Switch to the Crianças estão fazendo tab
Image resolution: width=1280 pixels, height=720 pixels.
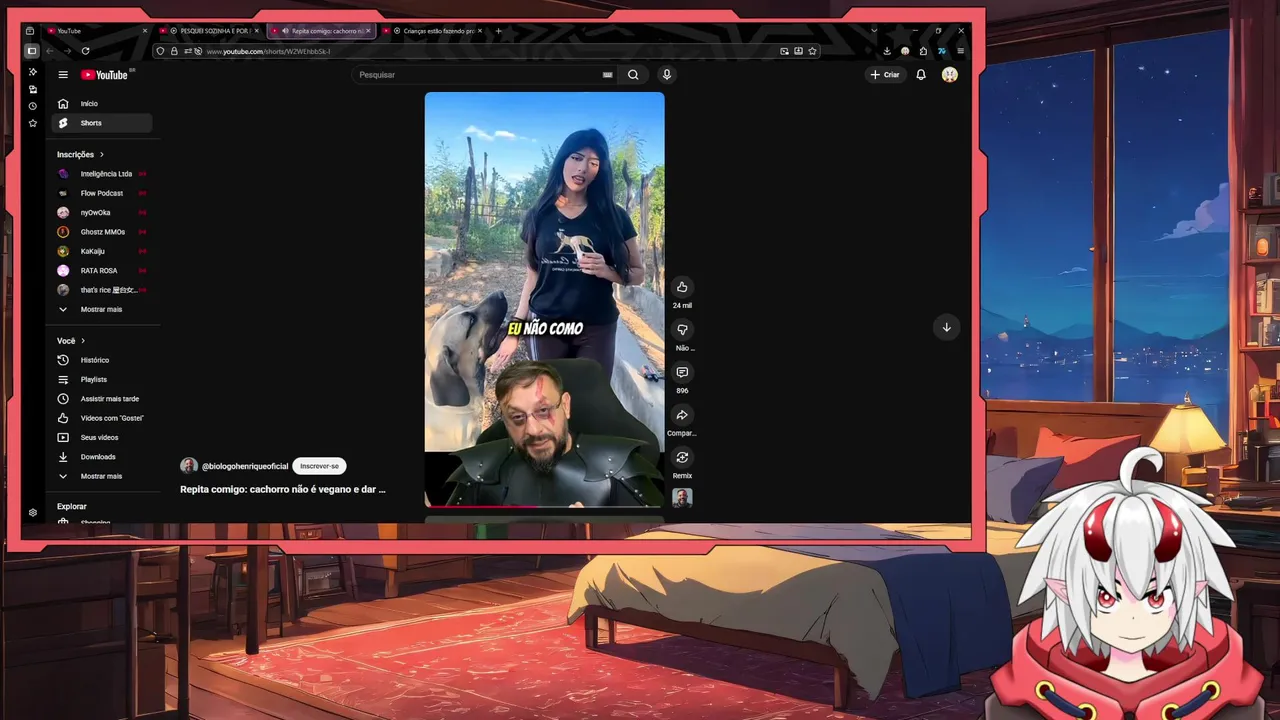tap(432, 31)
